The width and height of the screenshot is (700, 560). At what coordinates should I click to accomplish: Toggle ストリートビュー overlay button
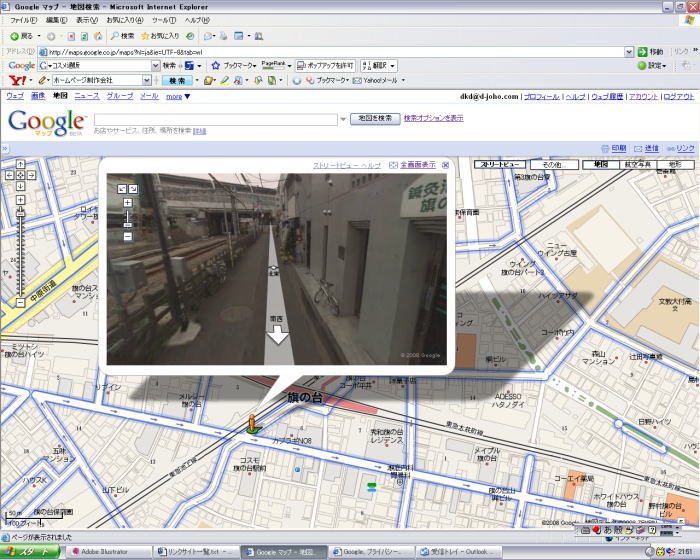coord(499,164)
